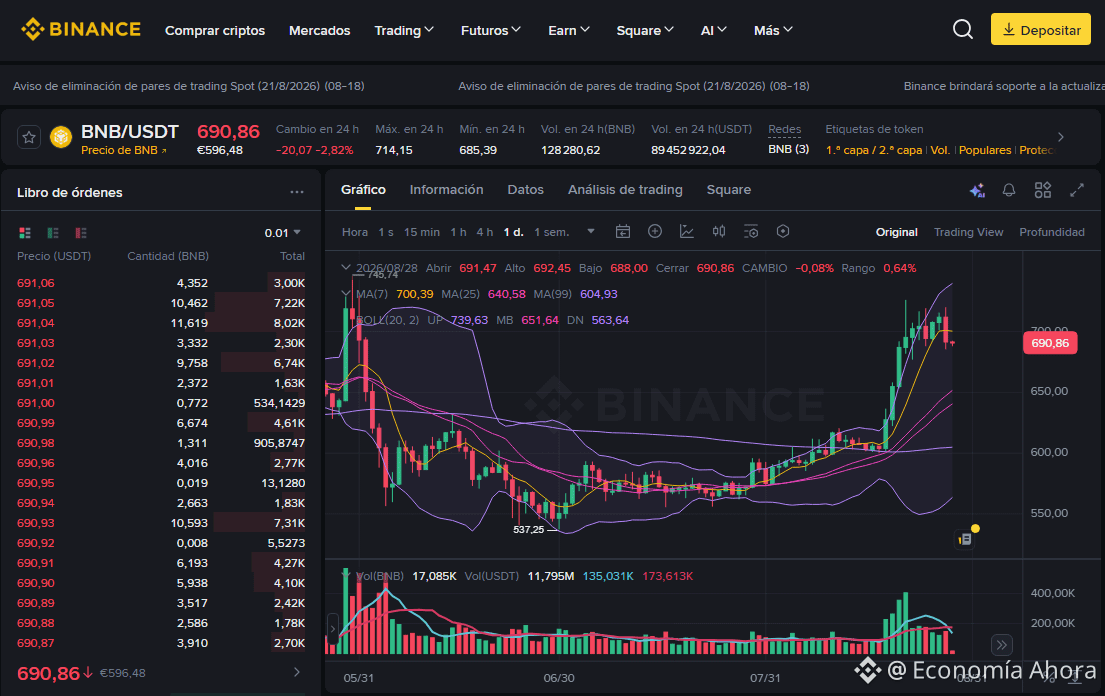Go to Comprar criptos

(x=215, y=30)
